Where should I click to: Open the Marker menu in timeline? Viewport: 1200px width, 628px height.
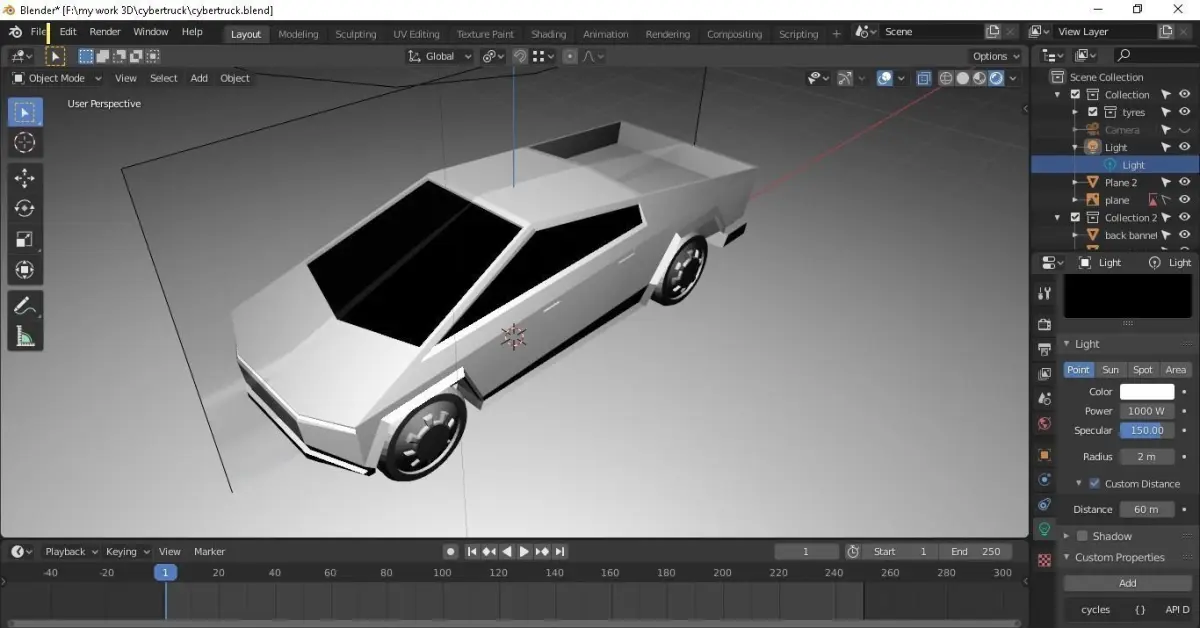[x=209, y=551]
